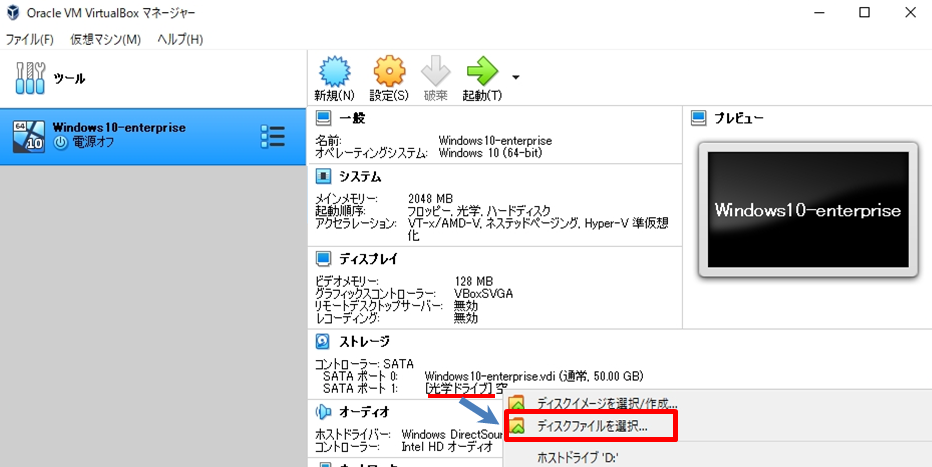Open the ツール tools icon
Image resolution: width=932 pixels, height=467 pixels.
30,78
